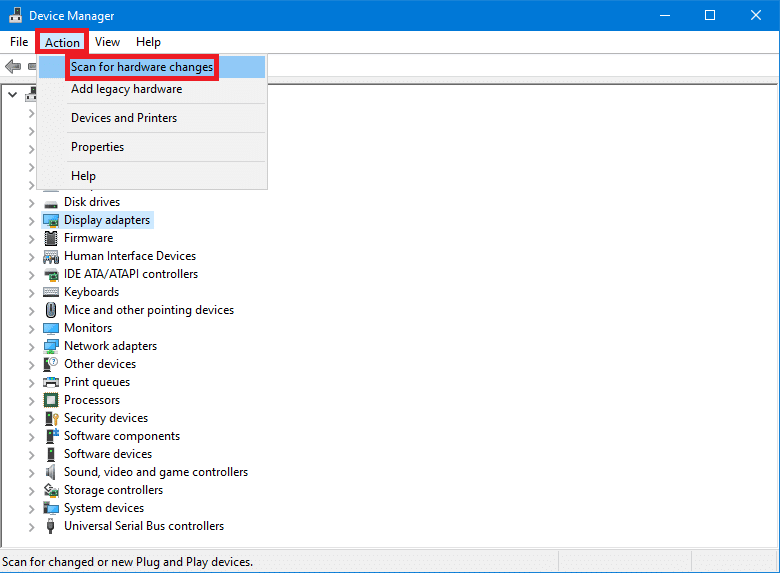Click the Other devices icon
780x573 pixels.
pos(51,364)
